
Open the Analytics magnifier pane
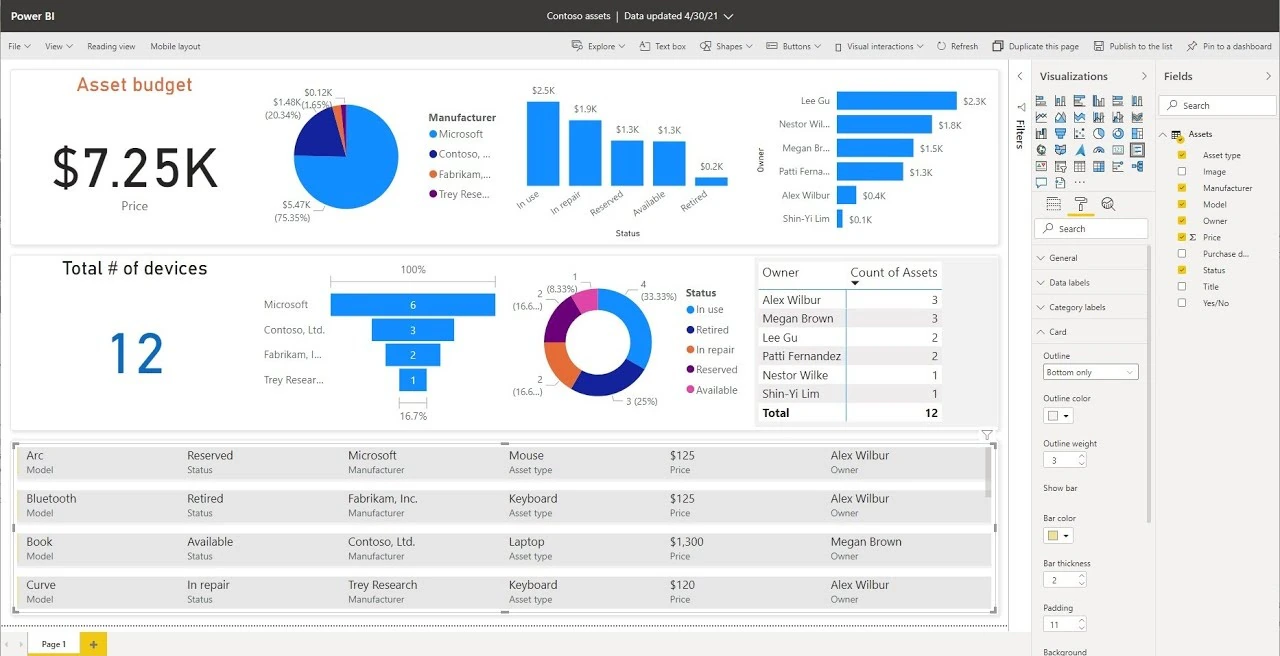[1108, 204]
